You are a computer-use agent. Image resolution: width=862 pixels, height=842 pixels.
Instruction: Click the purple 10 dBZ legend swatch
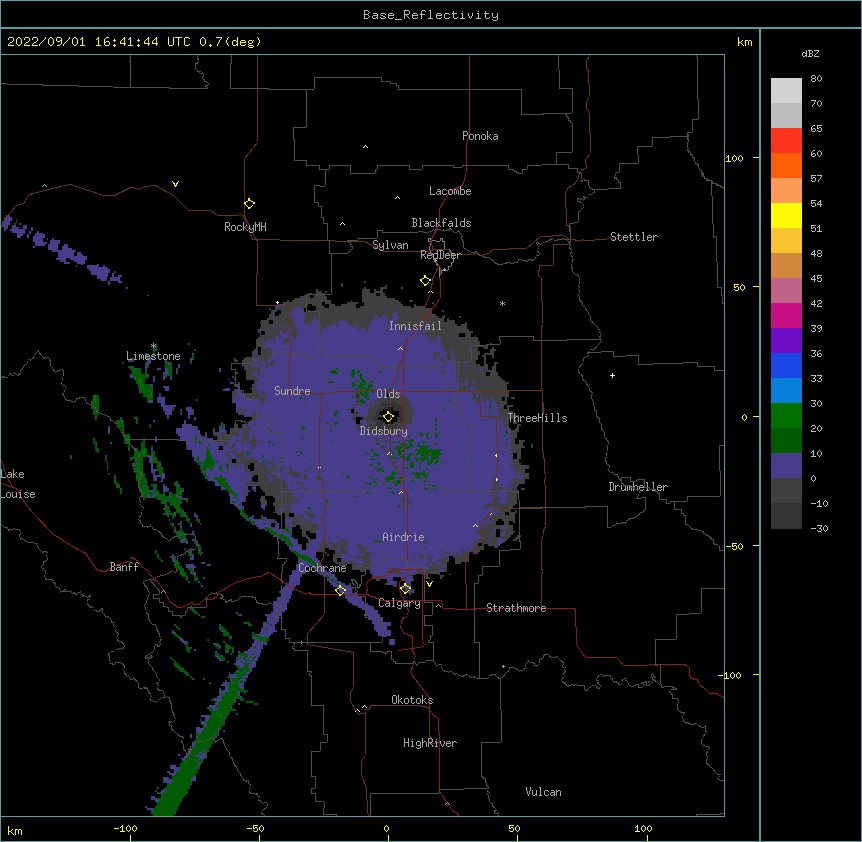click(786, 466)
